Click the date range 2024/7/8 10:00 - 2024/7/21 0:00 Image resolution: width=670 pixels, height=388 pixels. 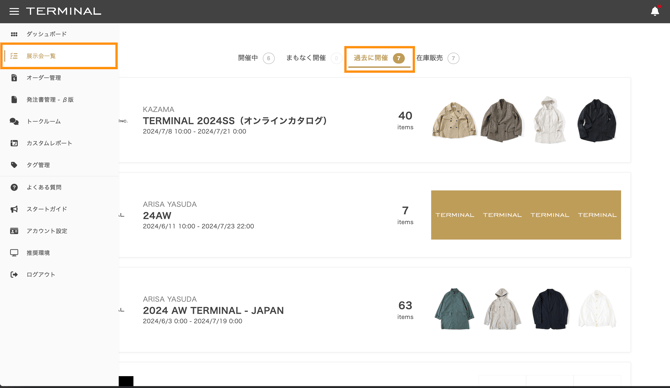(194, 132)
